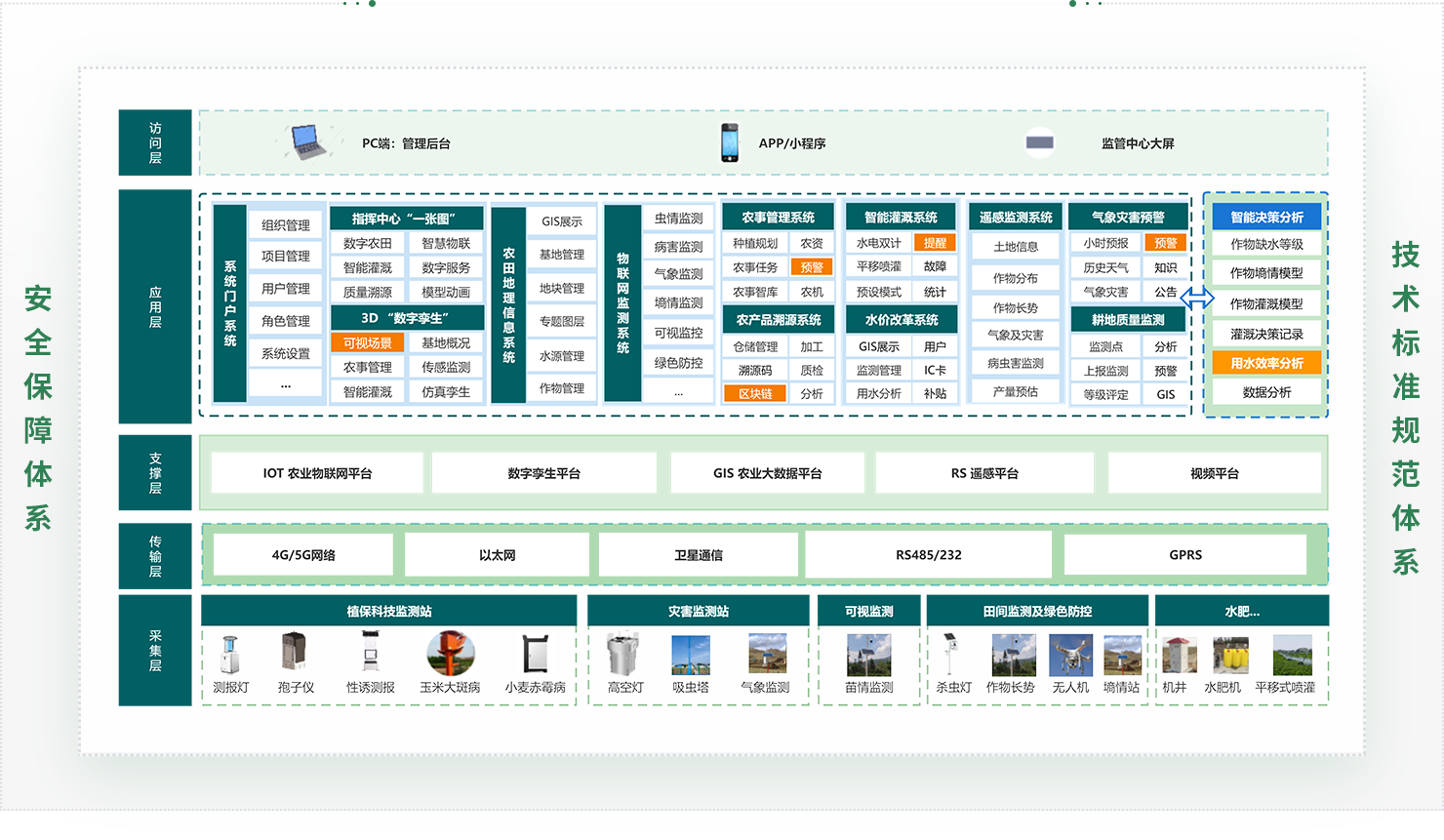Click the monitor icon beside 监管中心大屏
Screen dimensions: 1444x840
point(1039,142)
